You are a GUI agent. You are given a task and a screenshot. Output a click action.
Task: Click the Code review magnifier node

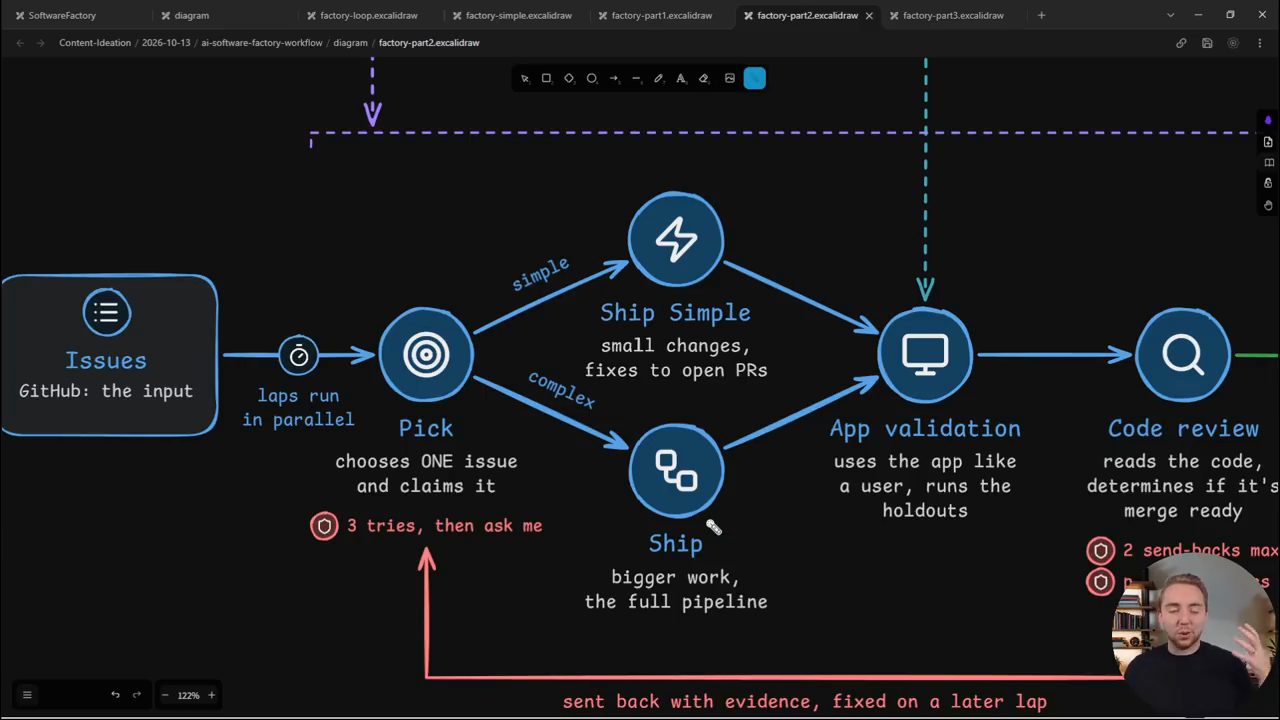[x=1183, y=354]
